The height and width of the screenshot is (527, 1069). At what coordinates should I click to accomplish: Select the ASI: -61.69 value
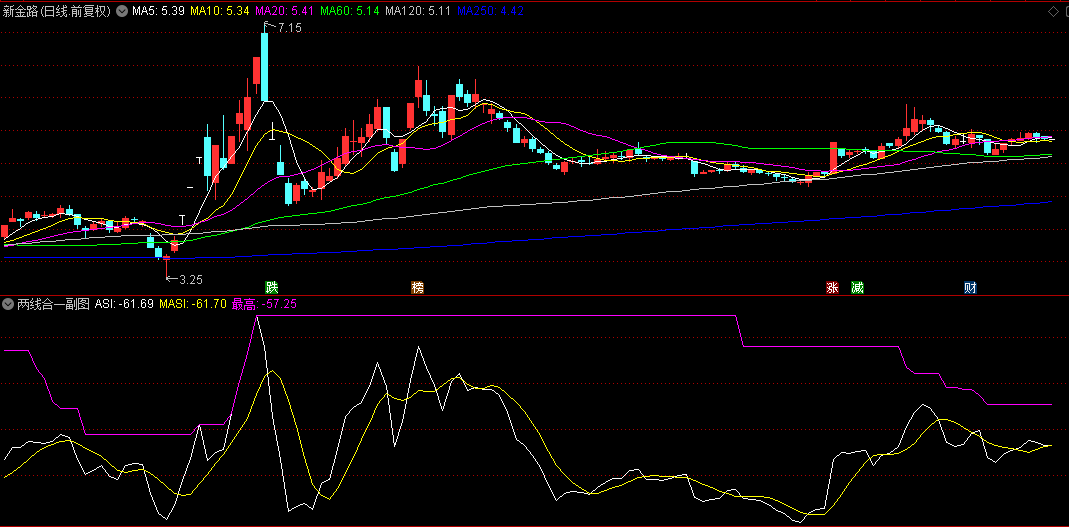coord(125,304)
